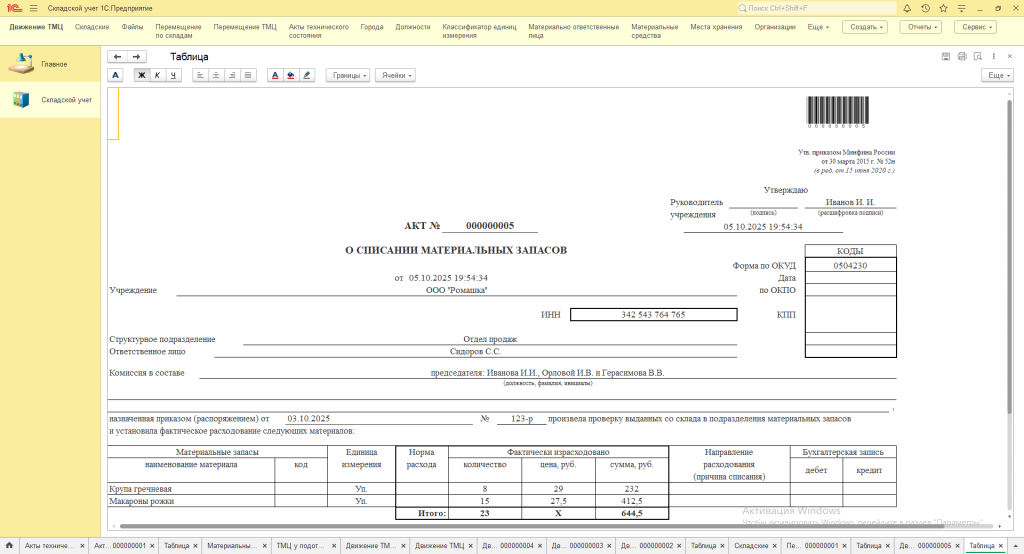Open panel settings lines icon
1024x554 pixels.
pos(961,8)
